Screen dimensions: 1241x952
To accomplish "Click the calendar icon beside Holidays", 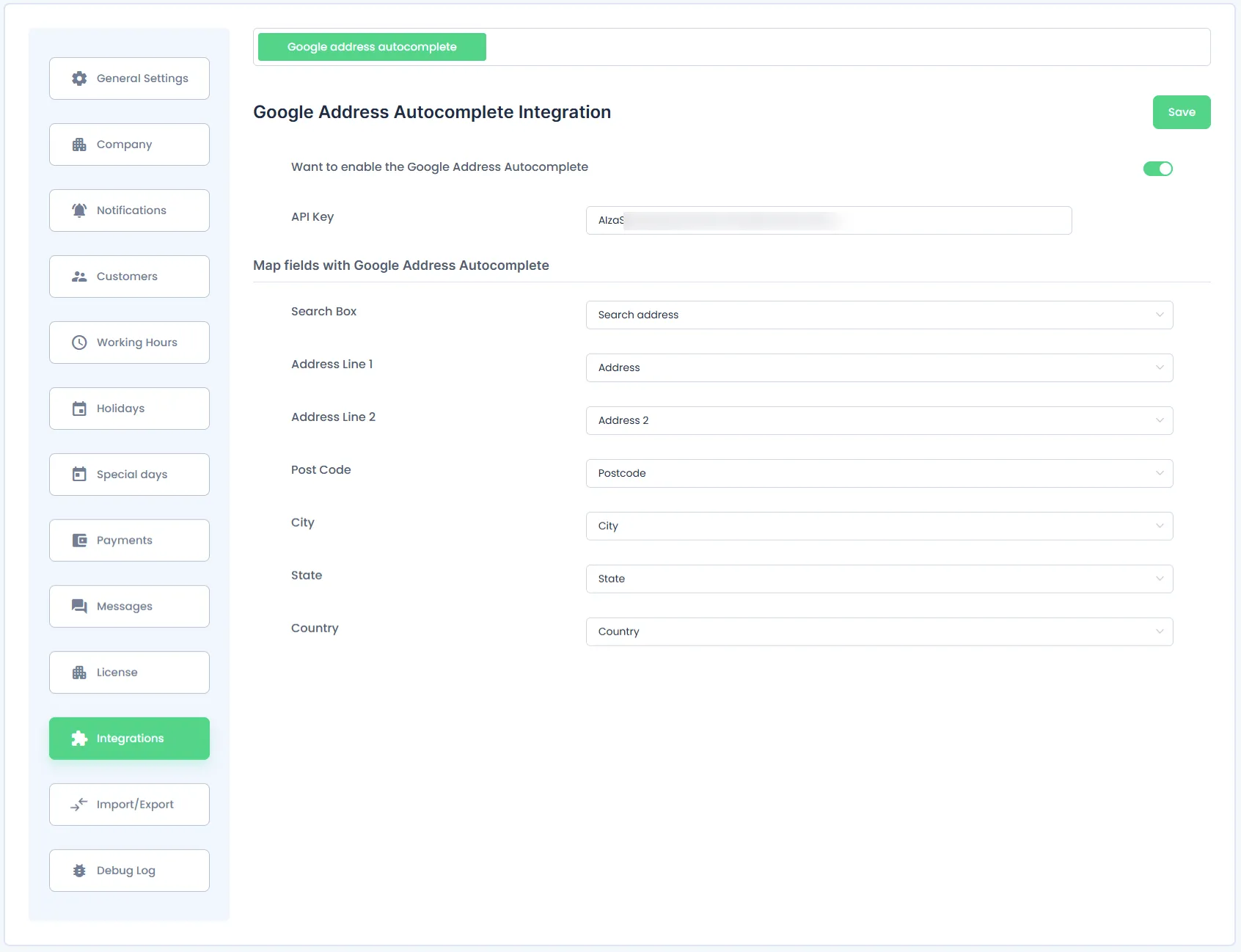I will tap(79, 409).
